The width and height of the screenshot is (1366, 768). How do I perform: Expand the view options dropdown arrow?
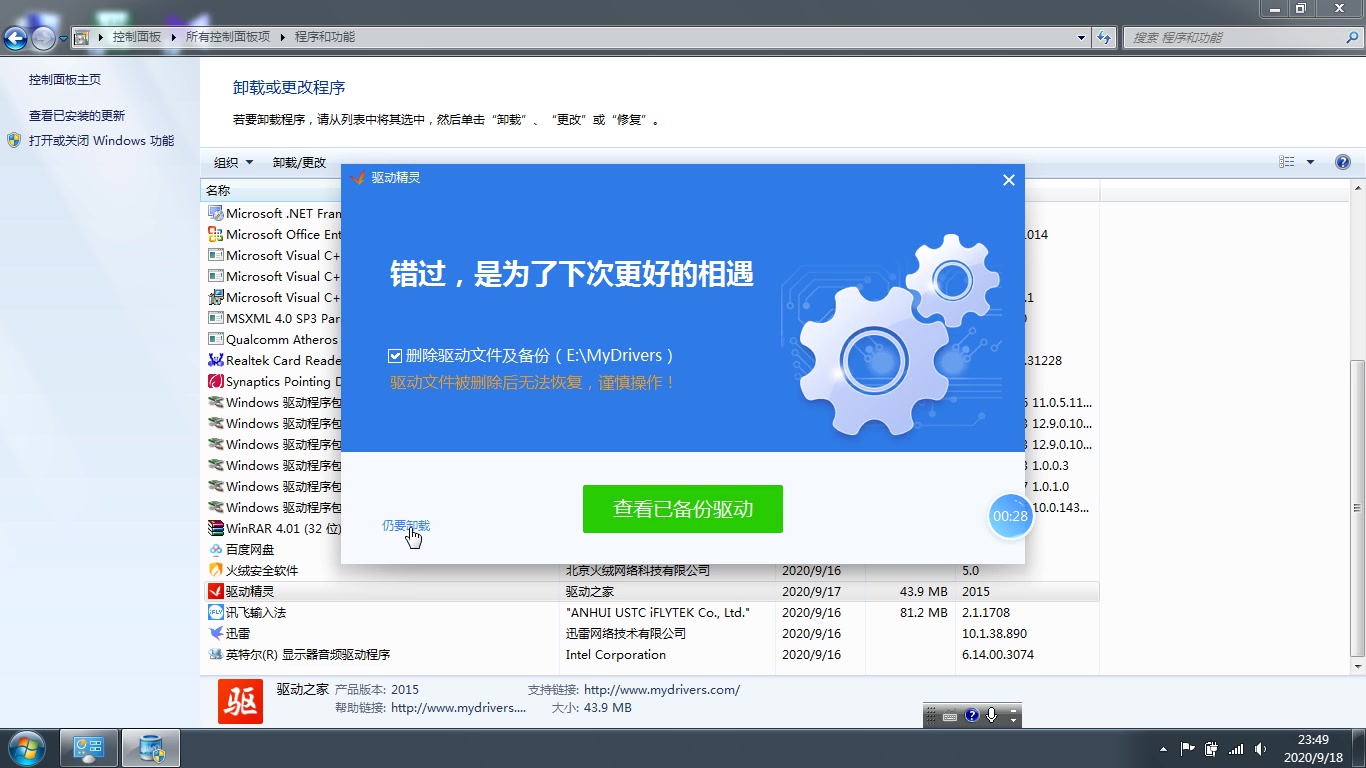[x=1310, y=162]
